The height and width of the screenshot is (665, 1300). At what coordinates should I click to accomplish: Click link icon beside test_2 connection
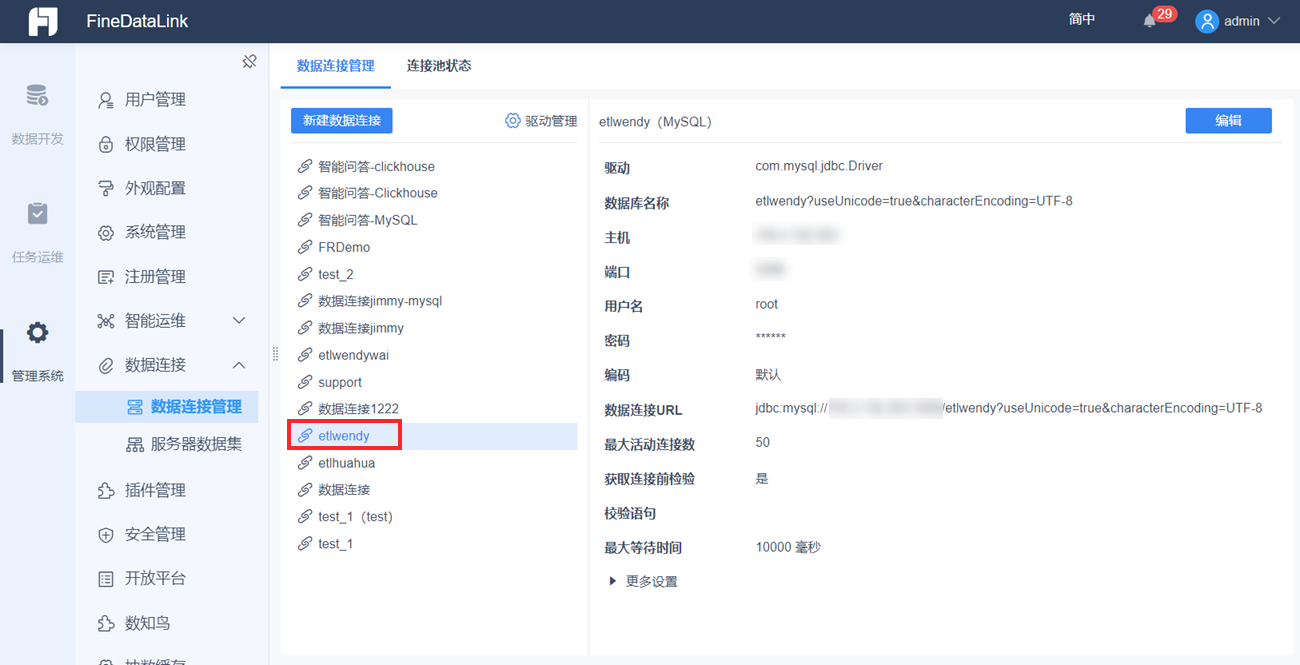(305, 274)
